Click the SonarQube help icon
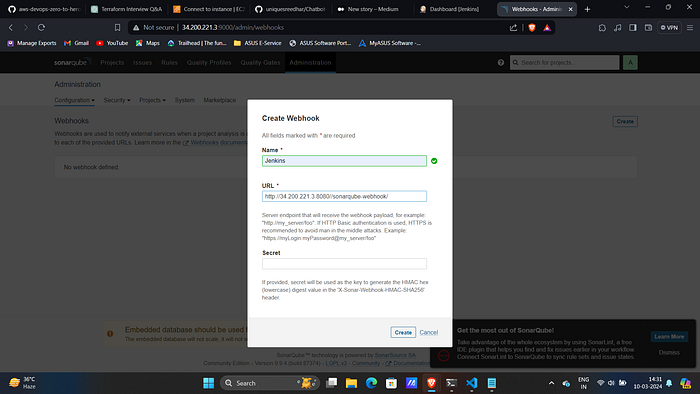Image resolution: width=700 pixels, height=394 pixels. (500, 62)
